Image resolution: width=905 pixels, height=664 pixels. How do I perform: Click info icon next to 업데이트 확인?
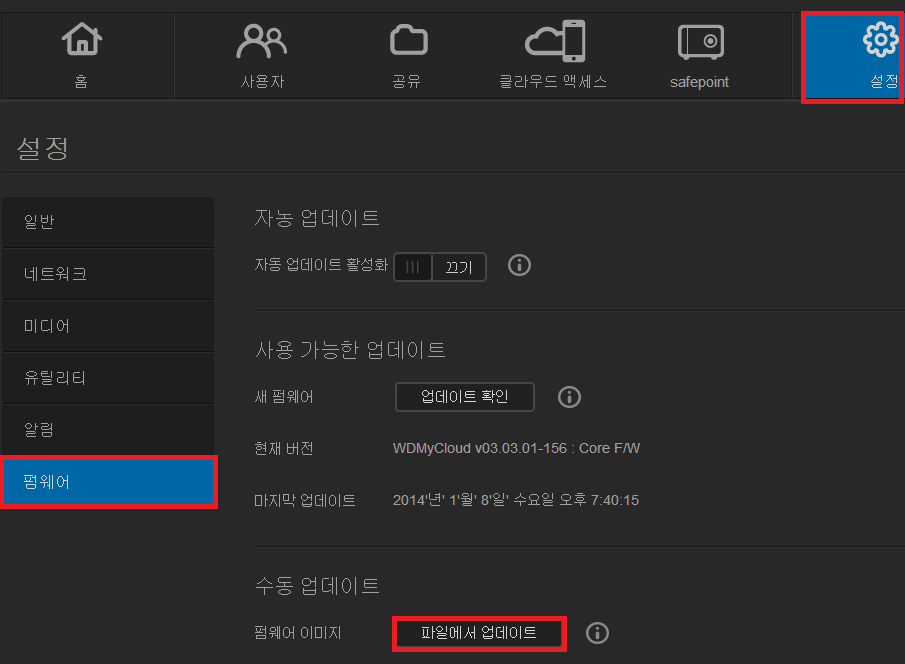coord(569,397)
